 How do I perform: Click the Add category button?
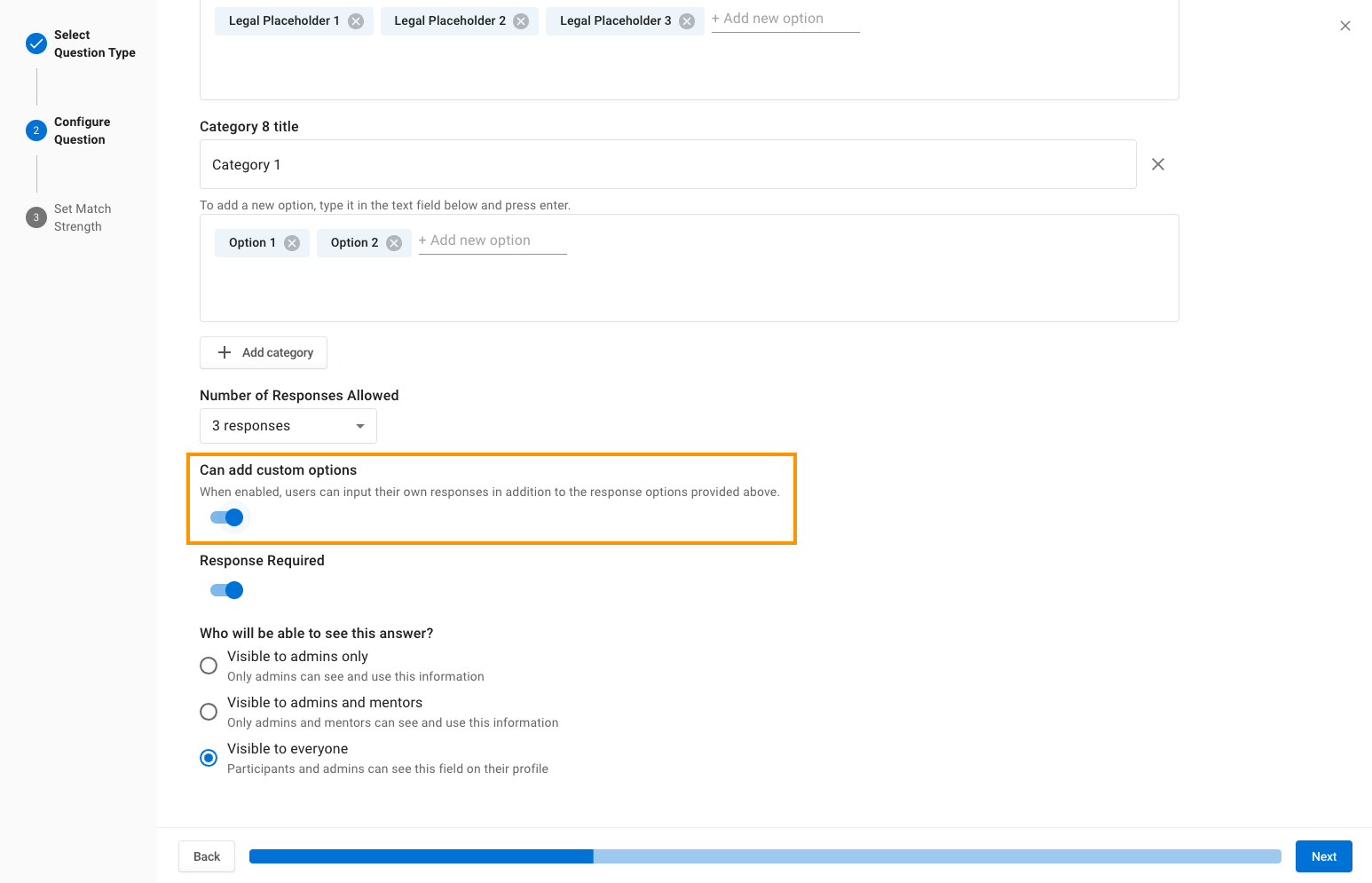(264, 352)
